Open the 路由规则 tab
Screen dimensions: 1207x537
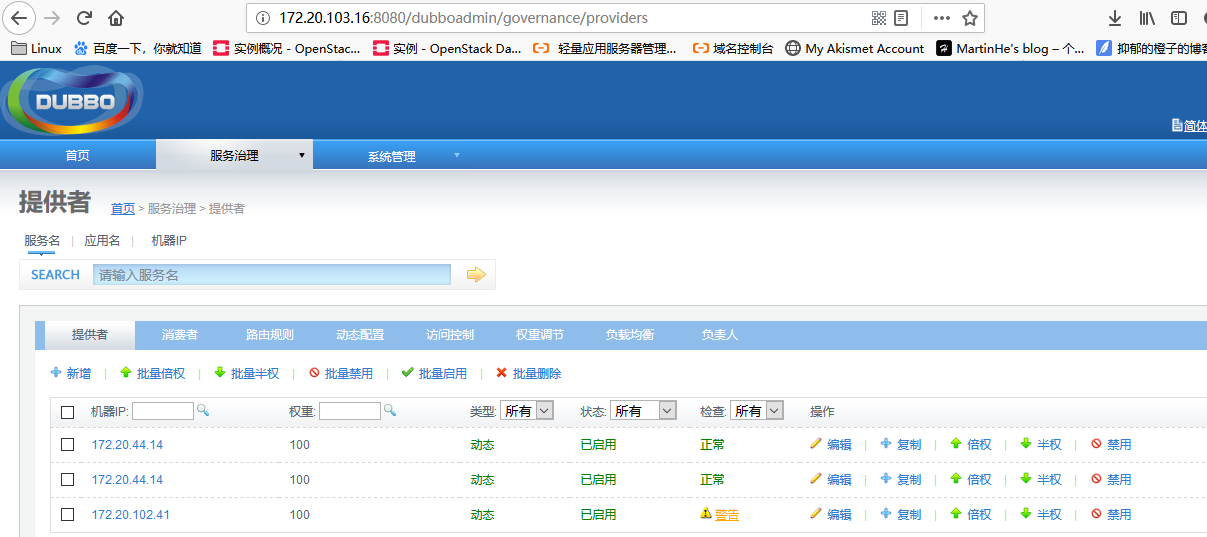coord(270,335)
